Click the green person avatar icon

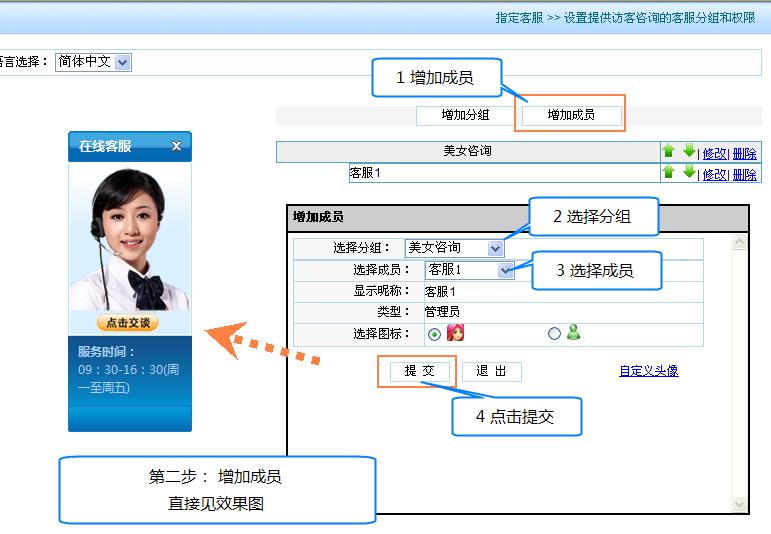click(573, 333)
